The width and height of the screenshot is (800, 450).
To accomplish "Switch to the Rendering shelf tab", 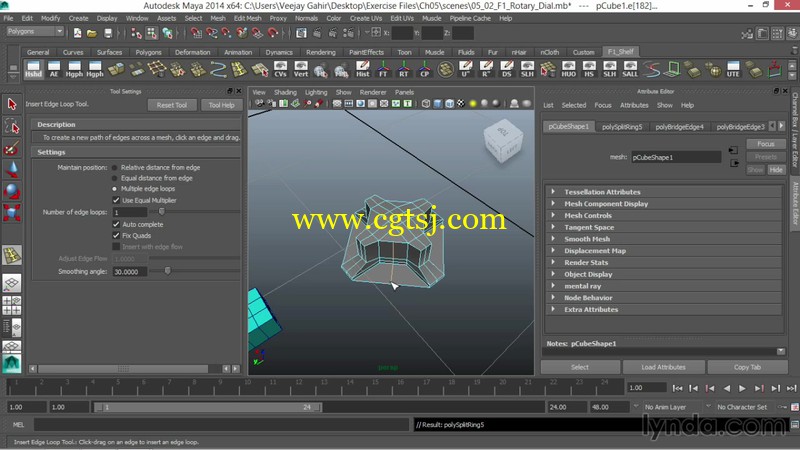I will 320,52.
